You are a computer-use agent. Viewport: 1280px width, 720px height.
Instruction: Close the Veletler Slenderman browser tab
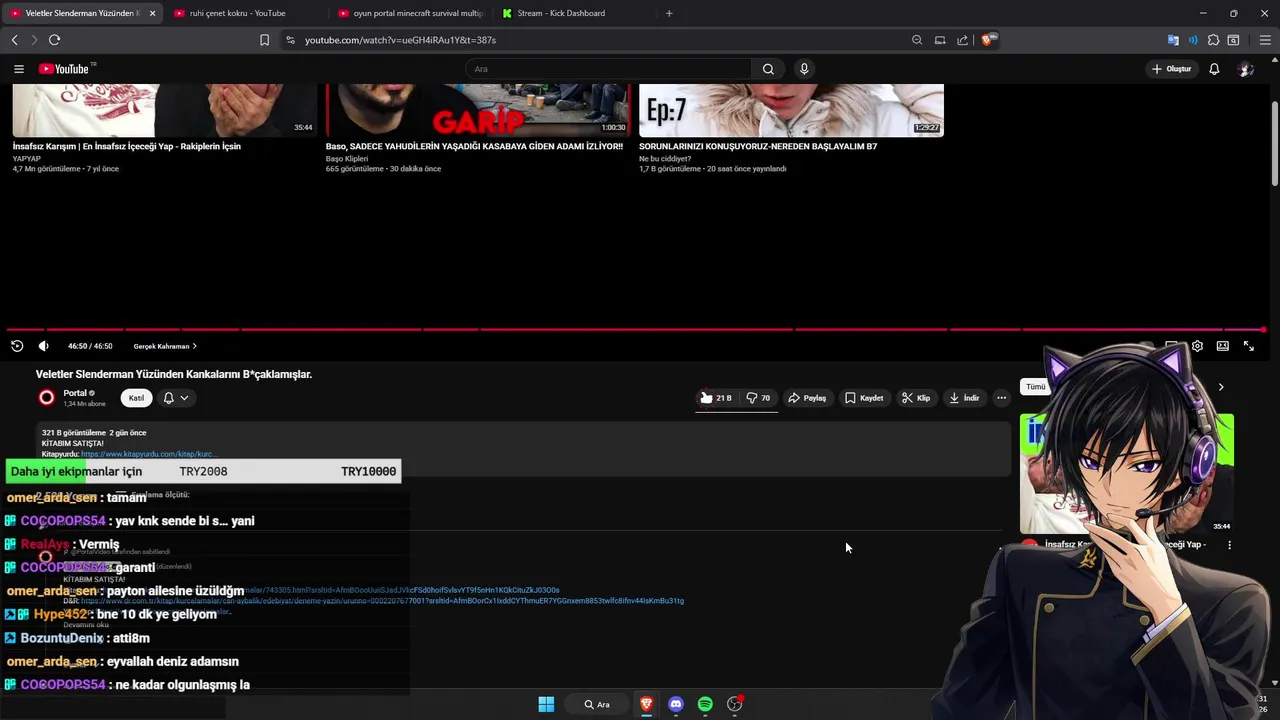(x=152, y=13)
